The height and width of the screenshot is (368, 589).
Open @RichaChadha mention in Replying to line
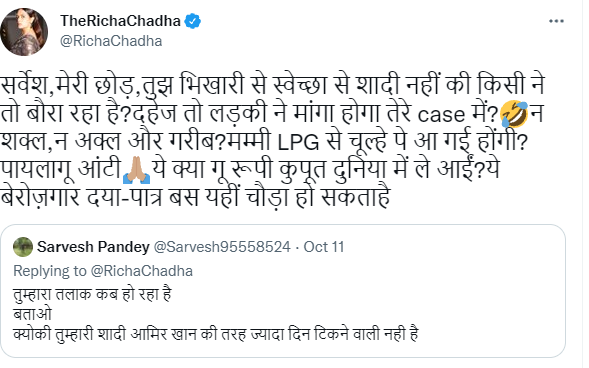[x=142, y=271]
